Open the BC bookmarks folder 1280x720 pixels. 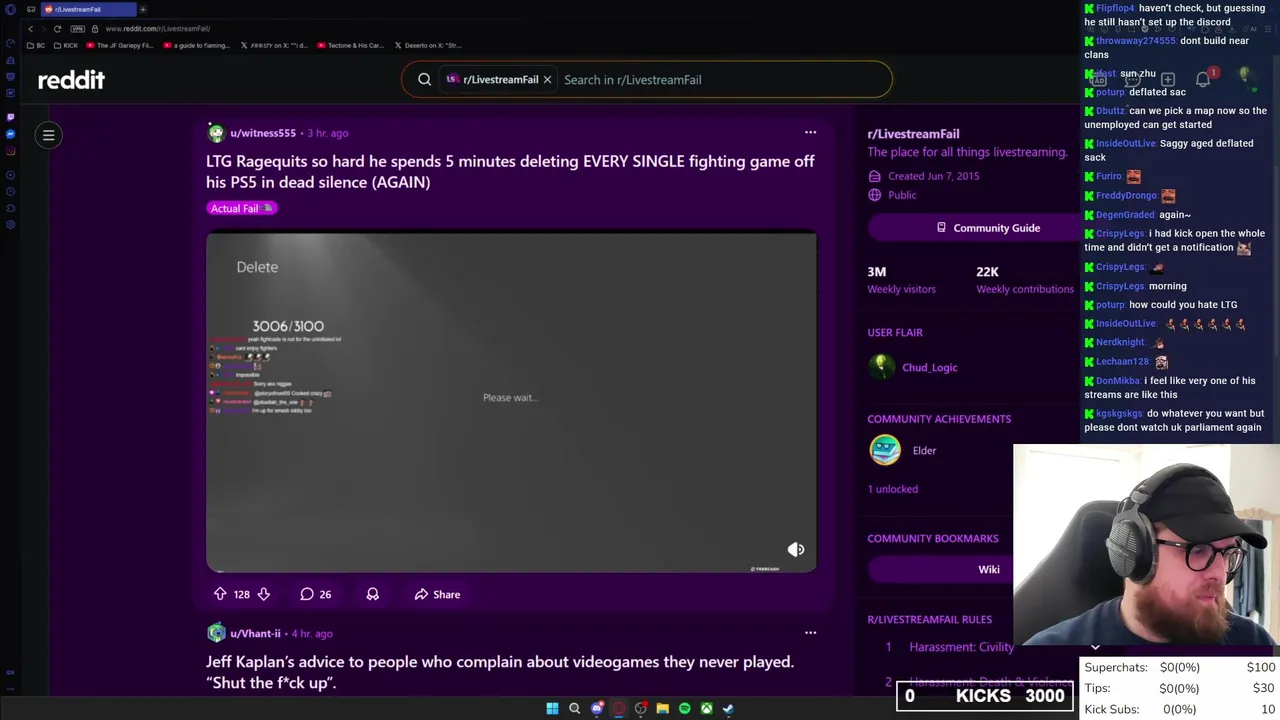point(36,45)
